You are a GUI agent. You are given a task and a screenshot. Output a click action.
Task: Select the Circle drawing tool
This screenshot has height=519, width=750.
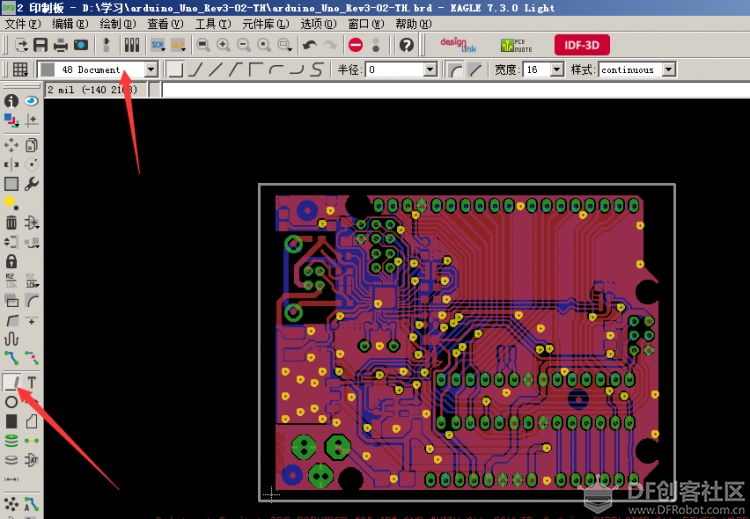click(11, 402)
